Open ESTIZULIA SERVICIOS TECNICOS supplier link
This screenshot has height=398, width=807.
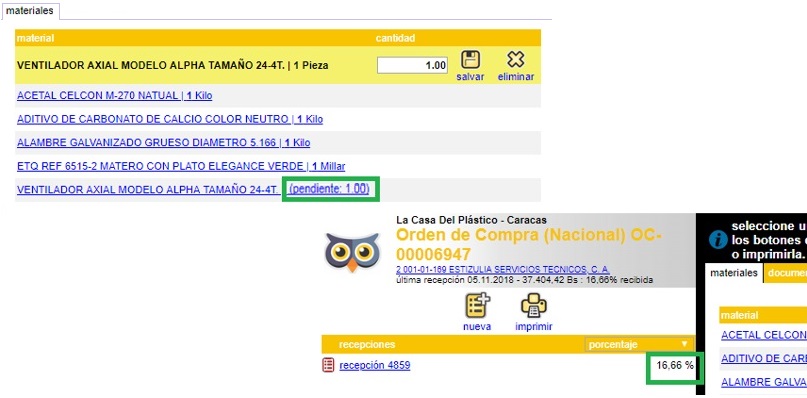tap(503, 270)
